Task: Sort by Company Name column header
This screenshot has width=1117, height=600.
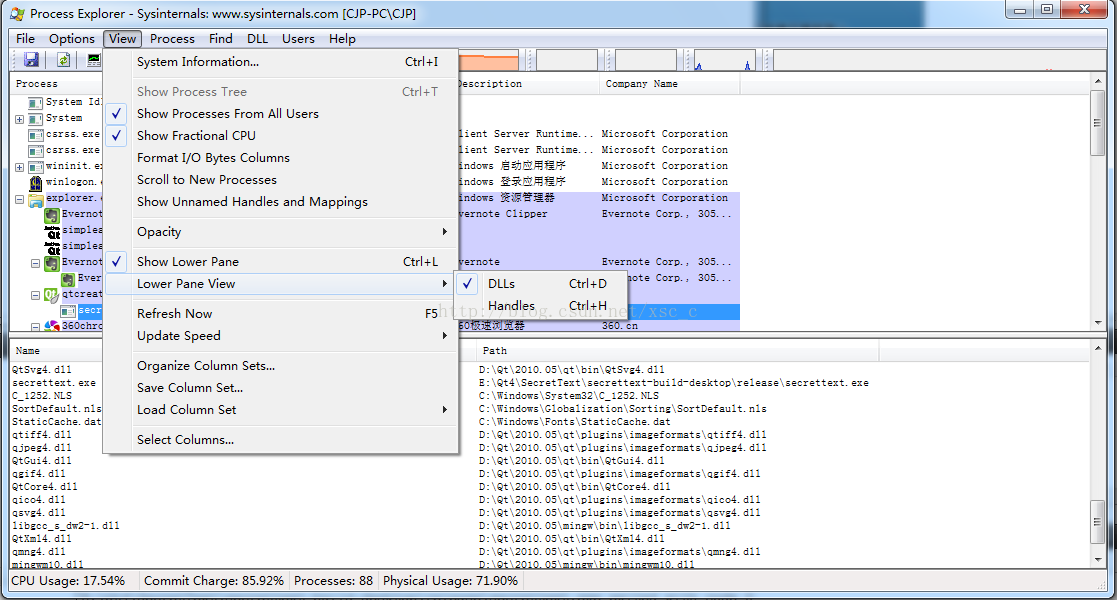Action: tap(670, 84)
